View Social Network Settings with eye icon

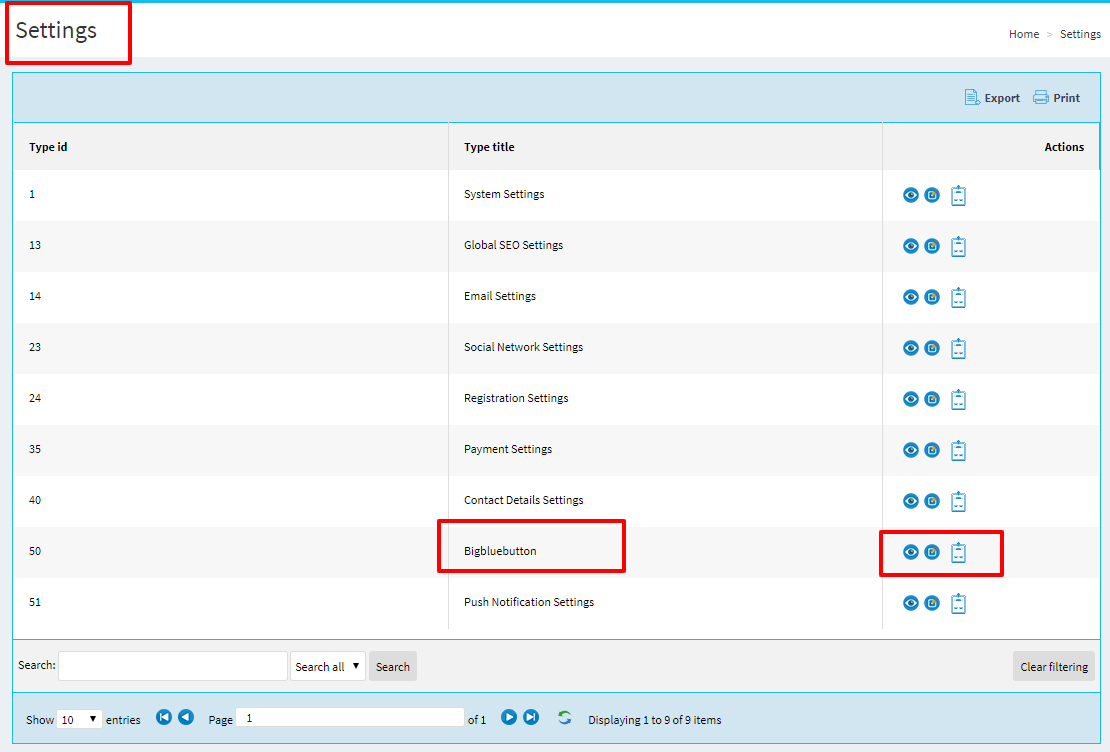910,348
